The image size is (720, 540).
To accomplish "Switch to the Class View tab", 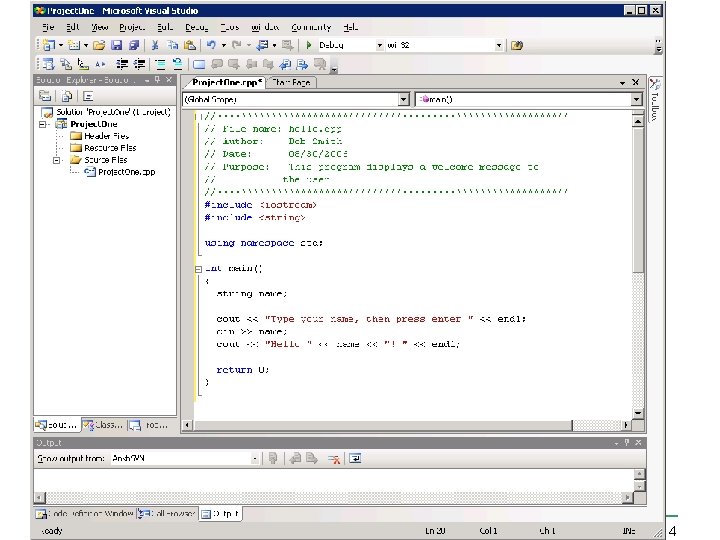I will (104, 425).
